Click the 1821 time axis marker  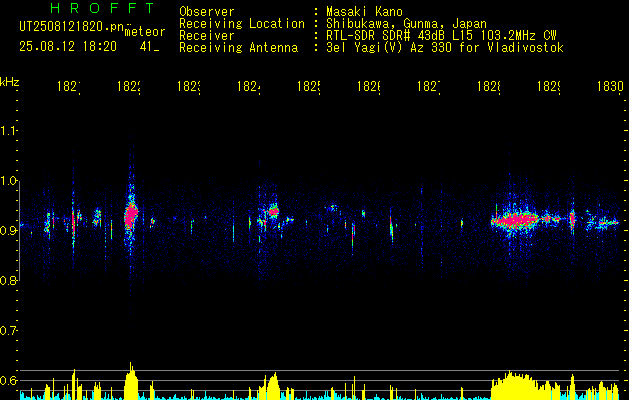69,86
